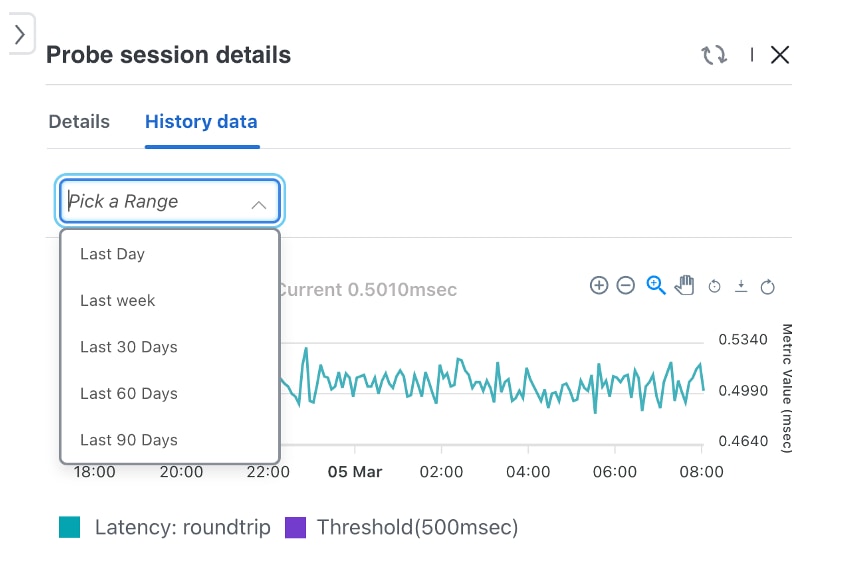Select the Last 60 Days option
The width and height of the screenshot is (855, 568).
129,393
